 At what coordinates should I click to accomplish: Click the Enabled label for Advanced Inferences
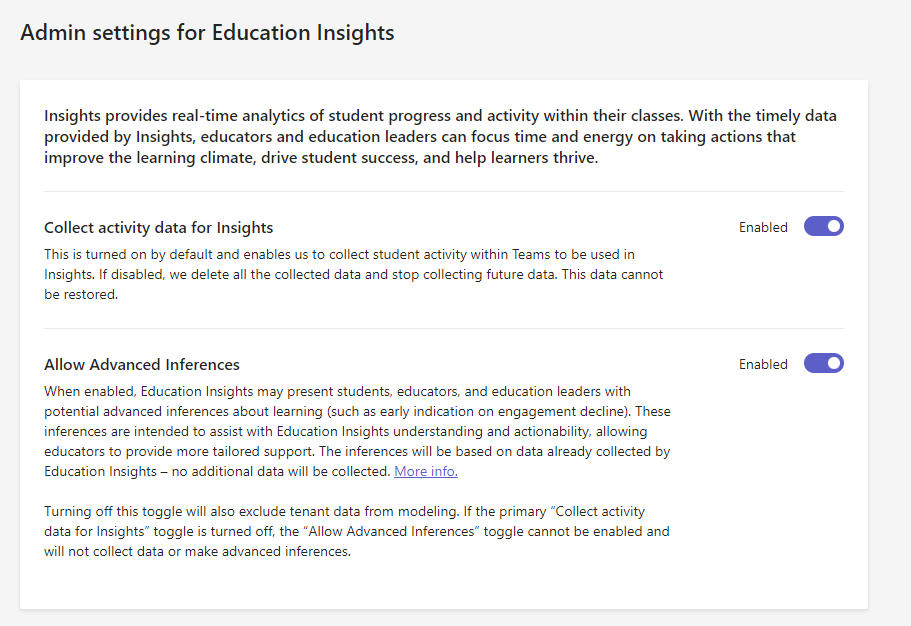tap(763, 364)
